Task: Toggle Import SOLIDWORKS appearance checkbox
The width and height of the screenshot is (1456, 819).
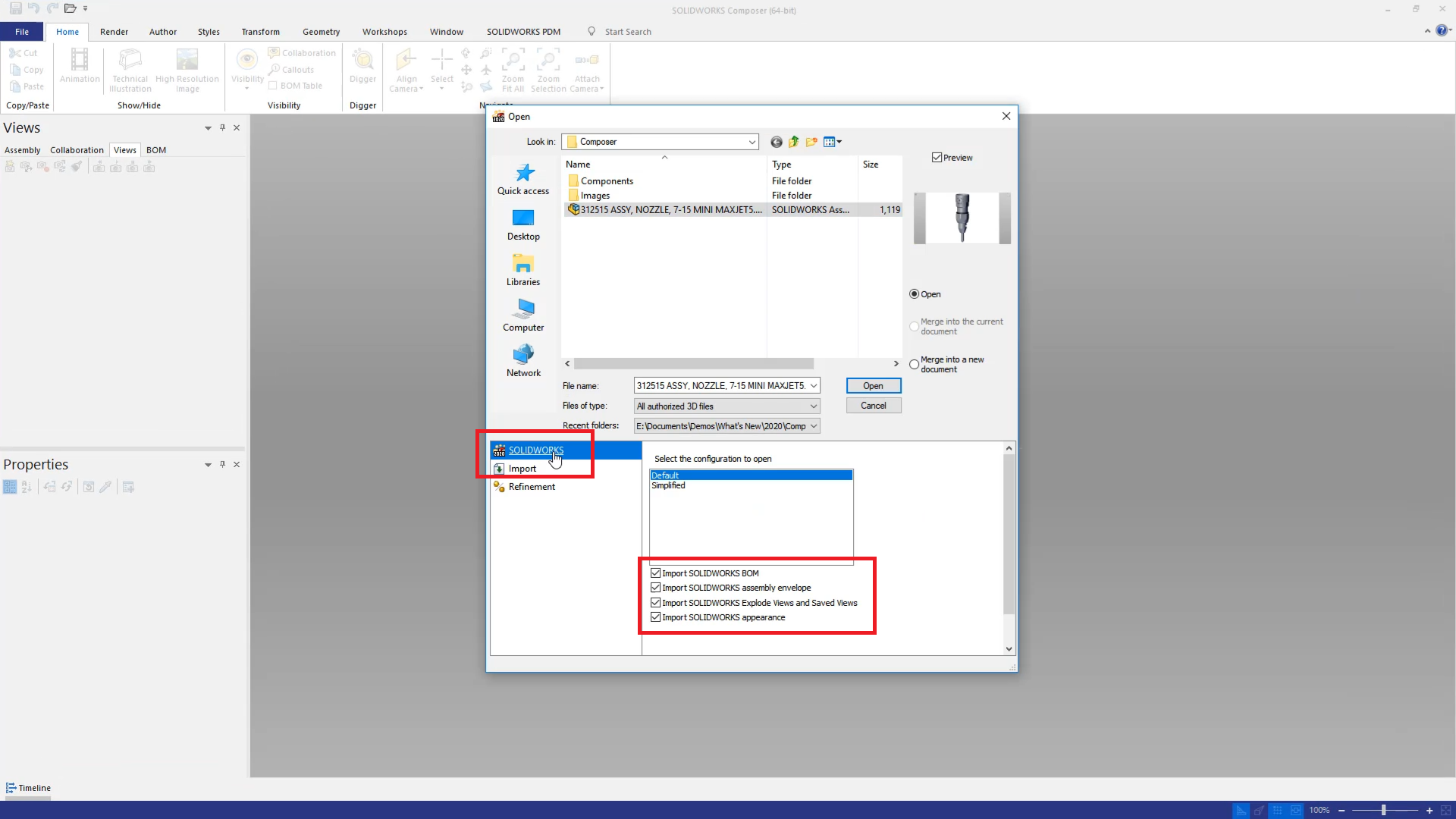Action: (656, 617)
